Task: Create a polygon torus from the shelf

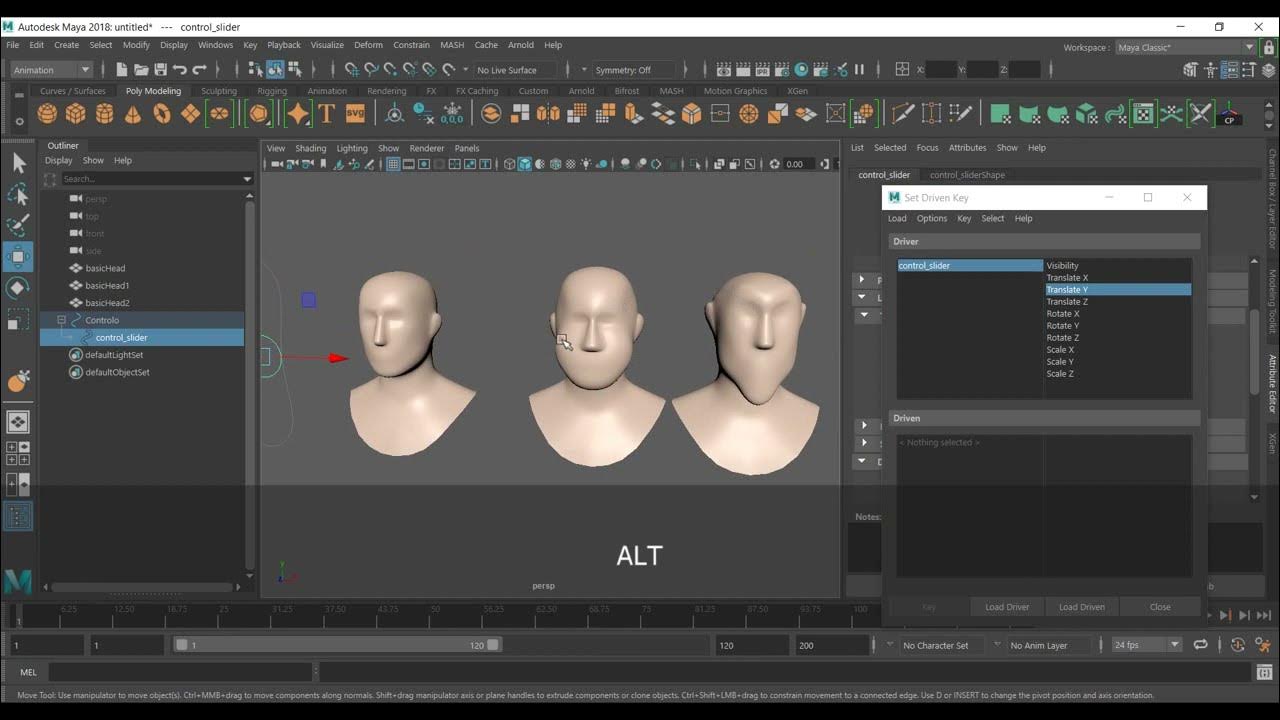Action: tap(162, 114)
